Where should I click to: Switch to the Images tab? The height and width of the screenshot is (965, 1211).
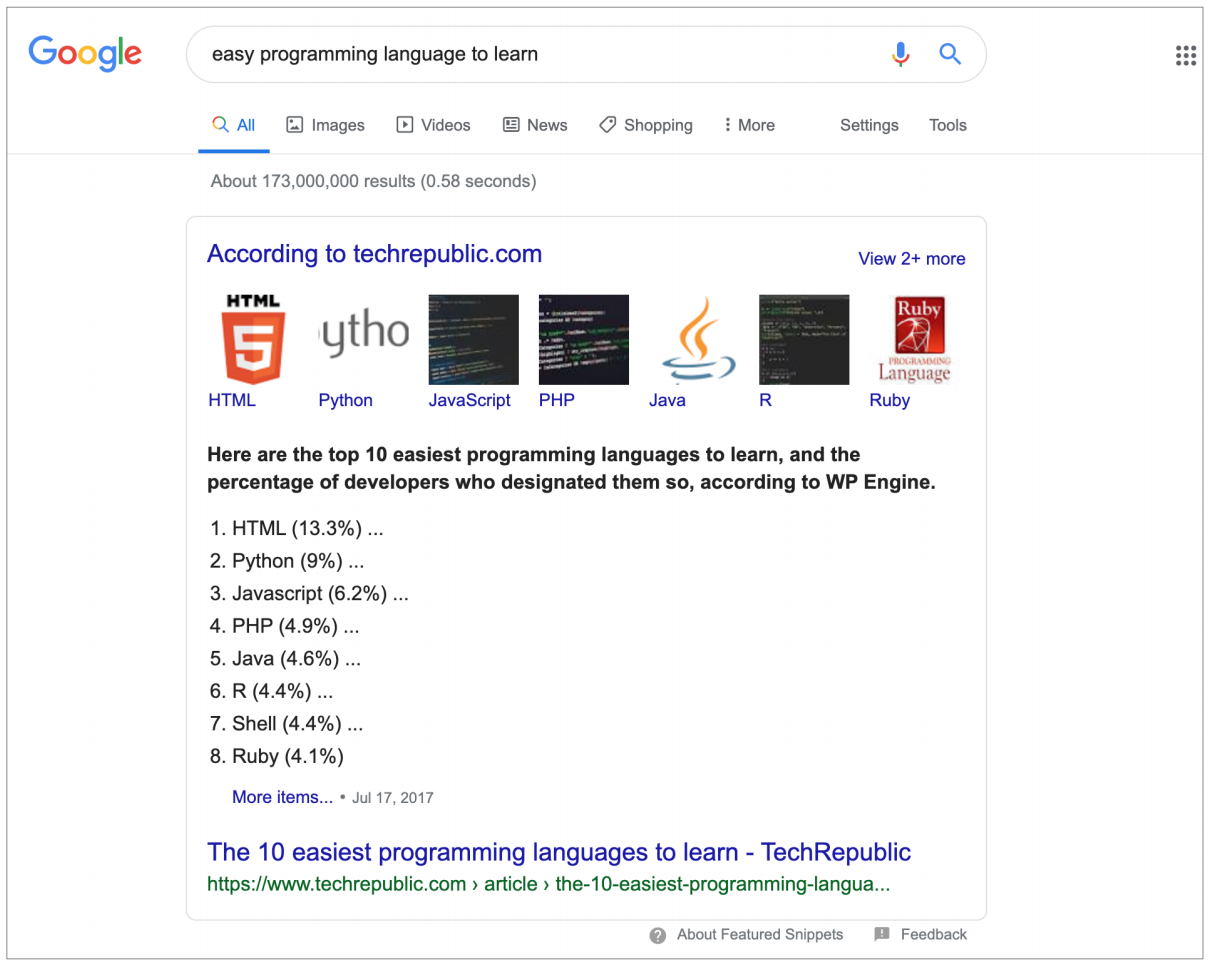326,125
